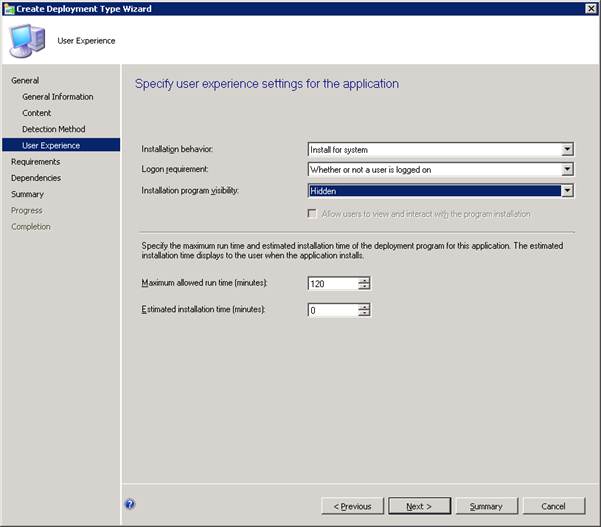Open the Content step in sidebar
Image resolution: width=601 pixels, height=527 pixels.
pyautogui.click(x=37, y=113)
